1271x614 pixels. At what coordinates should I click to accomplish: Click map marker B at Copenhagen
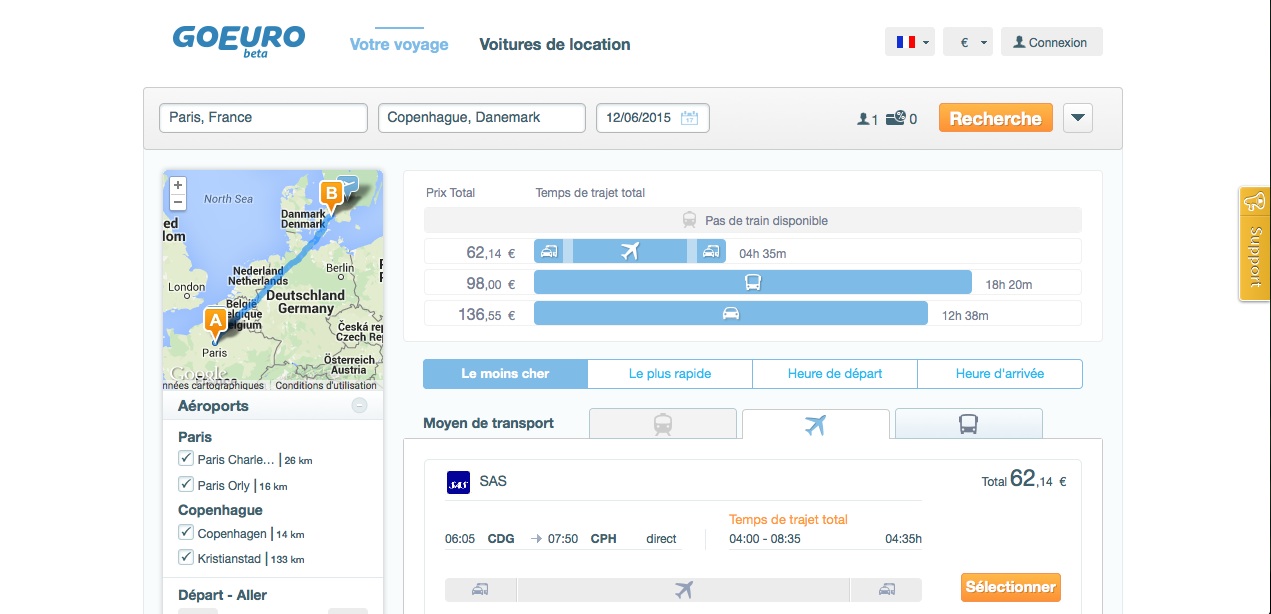tap(329, 193)
